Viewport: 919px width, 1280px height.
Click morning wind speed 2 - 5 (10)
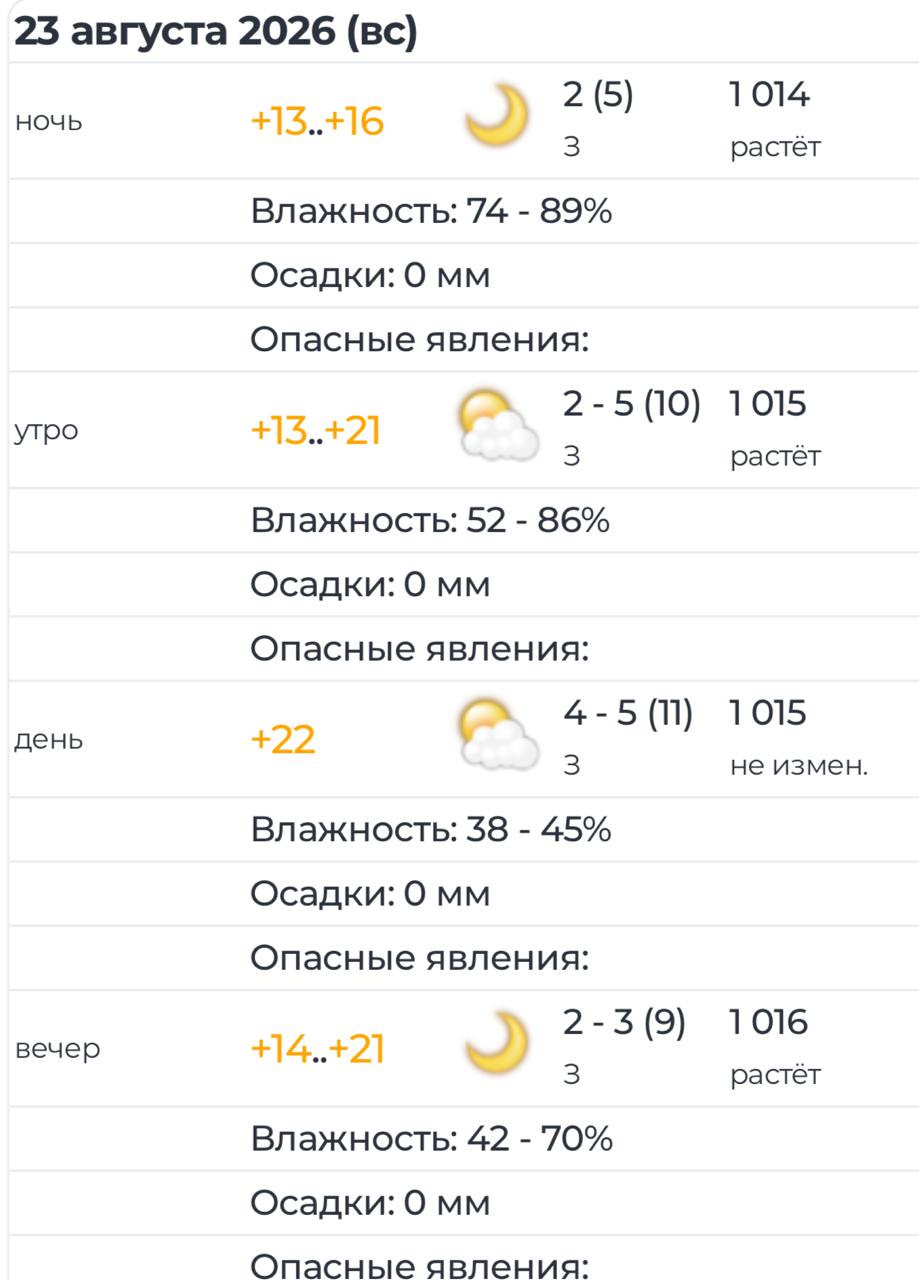[x=632, y=405]
